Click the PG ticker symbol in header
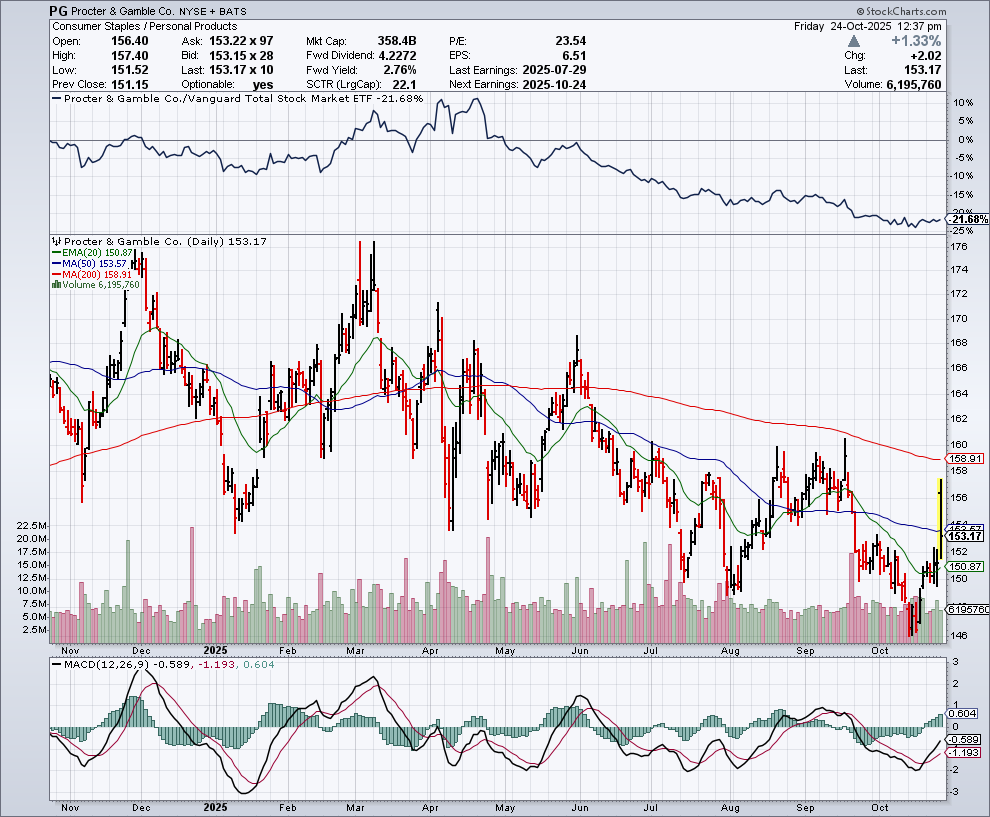This screenshot has width=990, height=817. click(61, 10)
